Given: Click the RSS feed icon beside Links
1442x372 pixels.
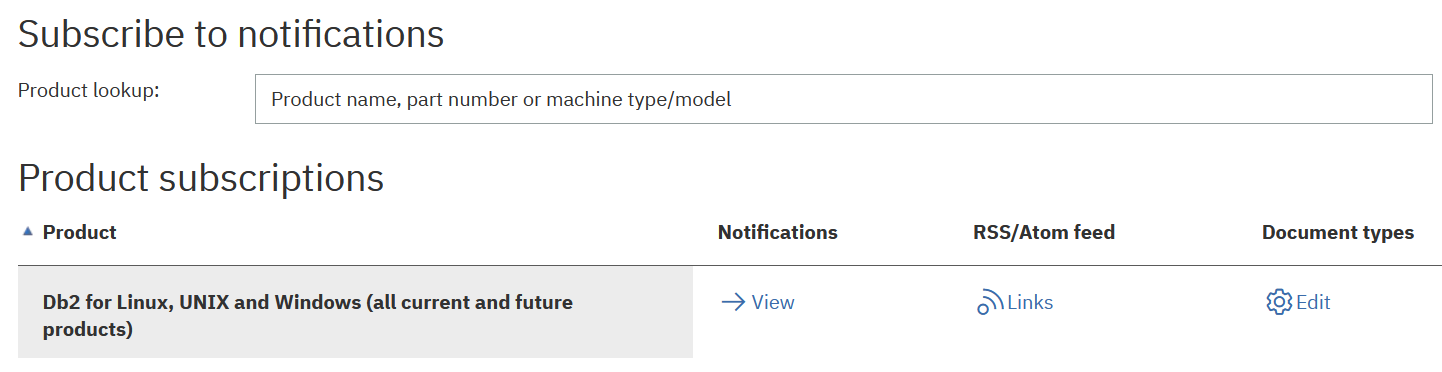Looking at the screenshot, I should click(990, 302).
